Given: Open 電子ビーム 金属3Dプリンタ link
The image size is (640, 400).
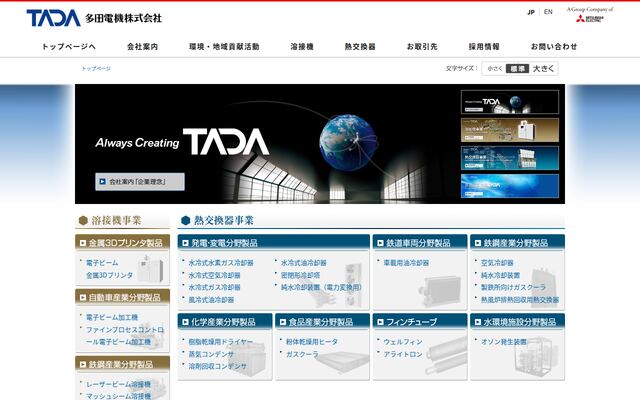Looking at the screenshot, I should (x=109, y=269).
